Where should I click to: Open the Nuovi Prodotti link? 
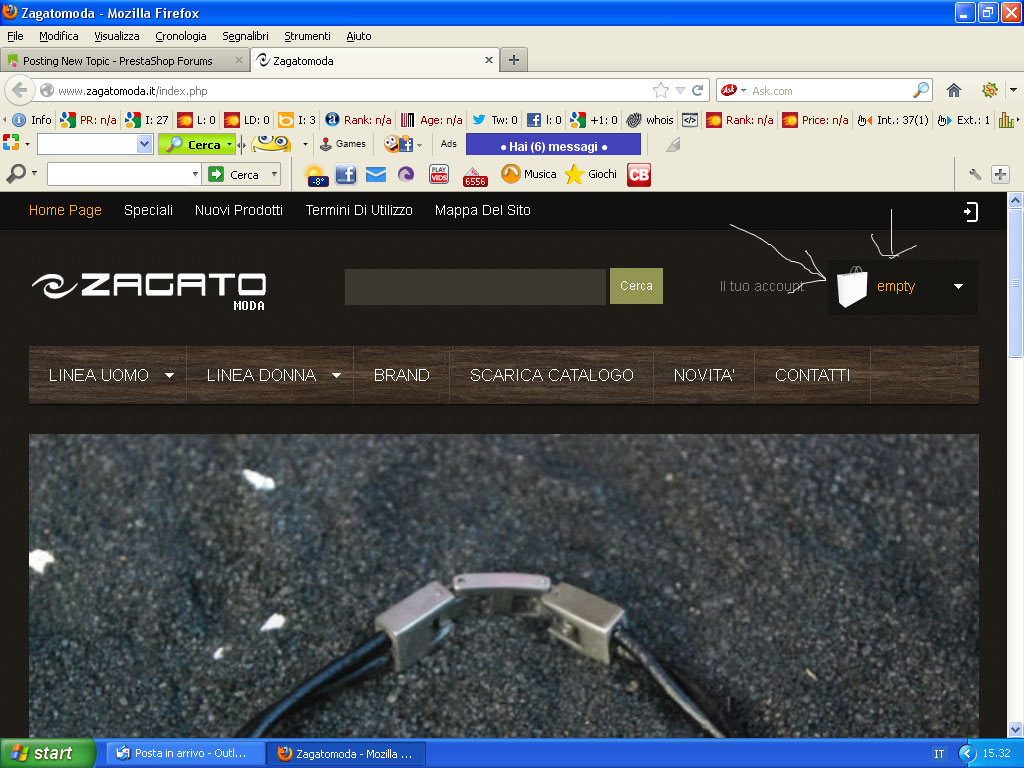(238, 210)
